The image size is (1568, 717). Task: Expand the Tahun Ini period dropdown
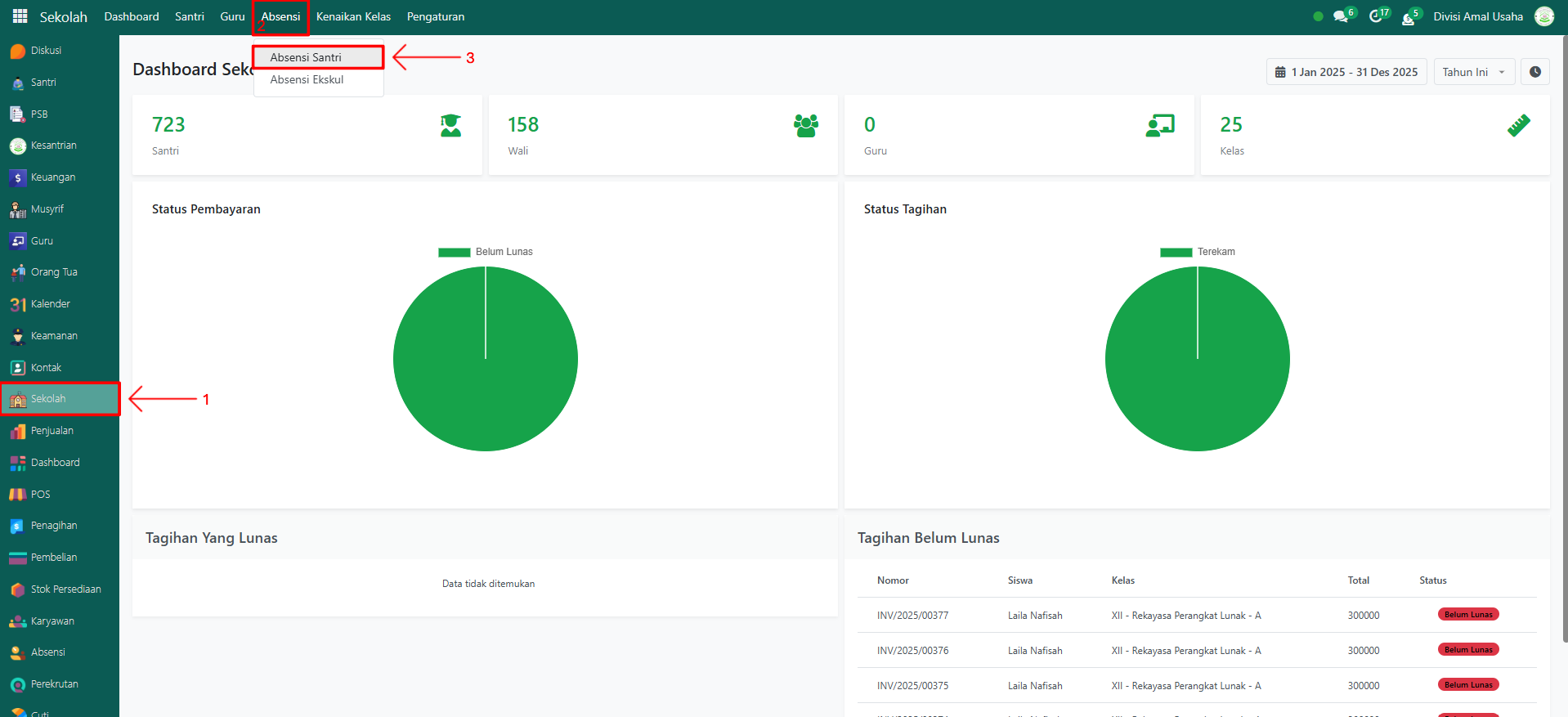[1473, 72]
